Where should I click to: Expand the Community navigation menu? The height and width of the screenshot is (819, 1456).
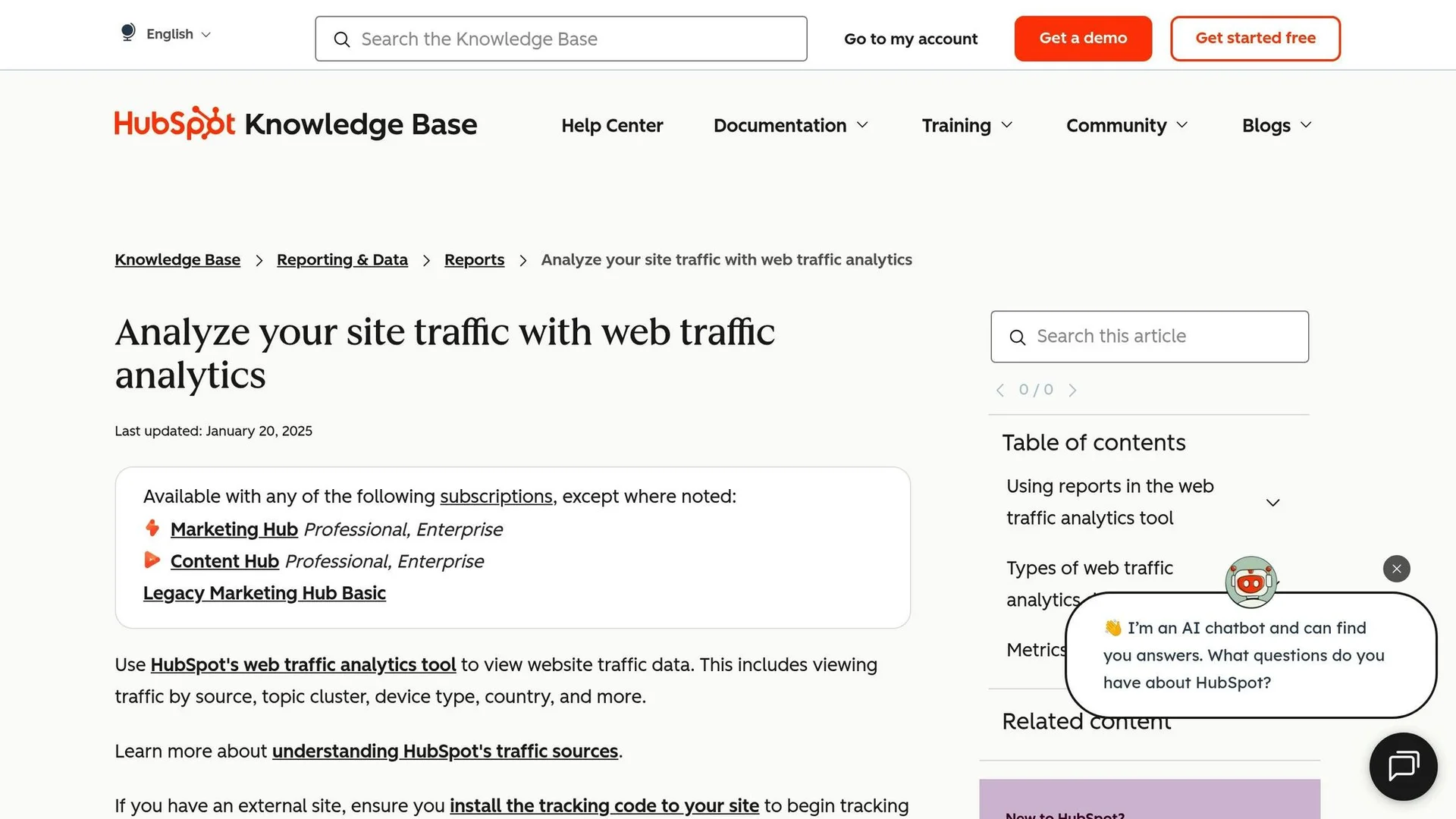[1125, 125]
